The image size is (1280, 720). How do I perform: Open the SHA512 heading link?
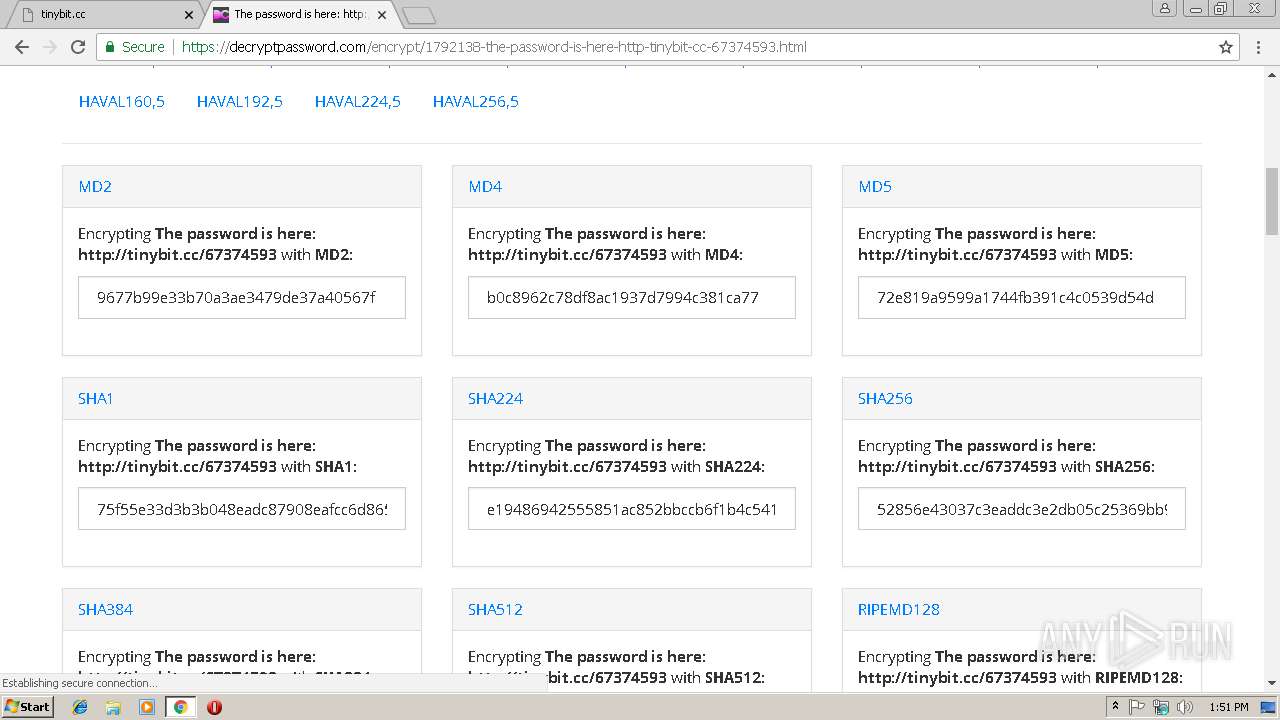(495, 609)
